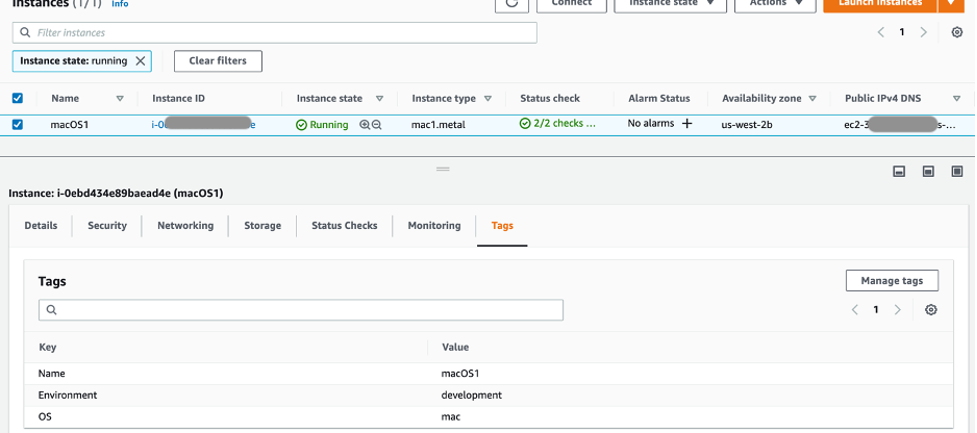This screenshot has width=977, height=433.
Task: Select the Tags tab
Action: coord(502,226)
